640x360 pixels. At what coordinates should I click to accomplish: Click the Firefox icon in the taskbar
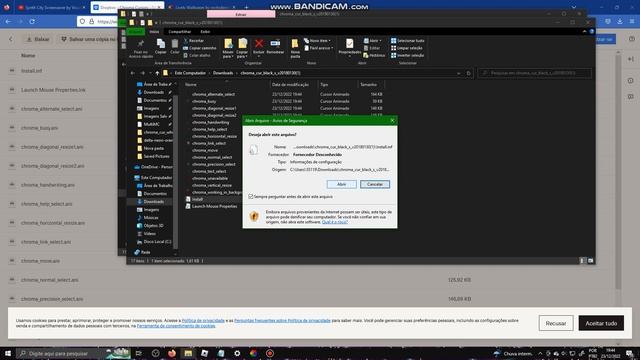click(171, 353)
